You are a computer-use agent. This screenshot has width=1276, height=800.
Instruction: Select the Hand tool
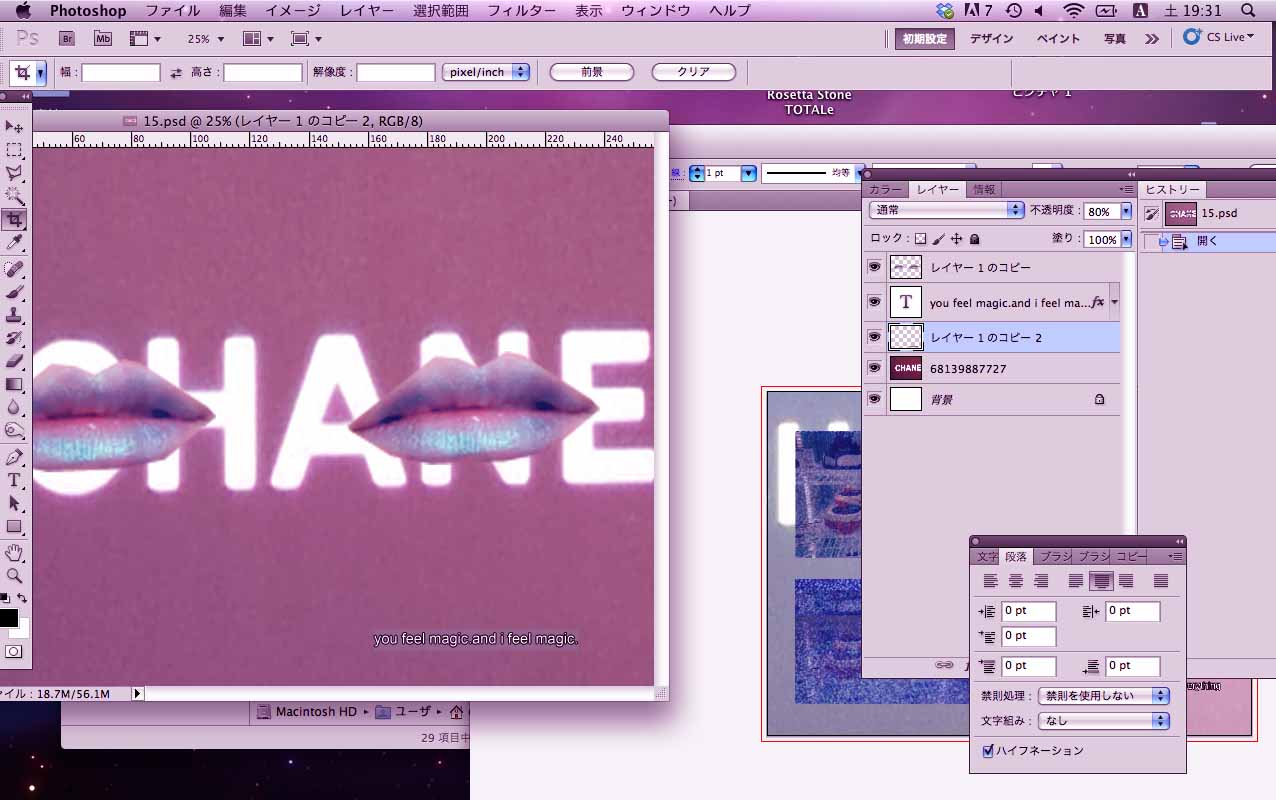14,552
